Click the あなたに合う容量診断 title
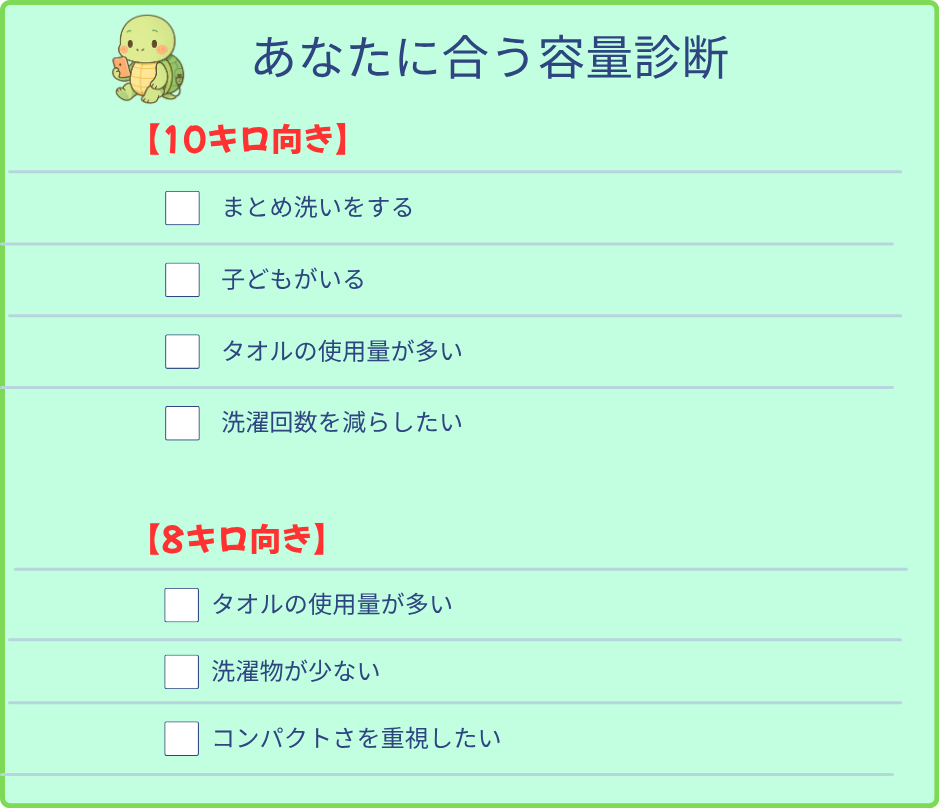The height and width of the screenshot is (809, 940). coord(489,59)
